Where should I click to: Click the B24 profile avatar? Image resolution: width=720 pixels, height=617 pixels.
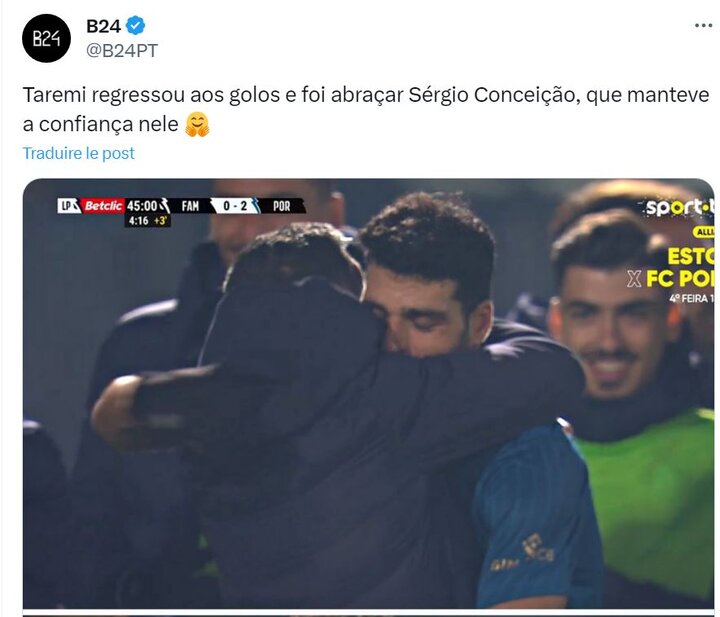pos(46,39)
